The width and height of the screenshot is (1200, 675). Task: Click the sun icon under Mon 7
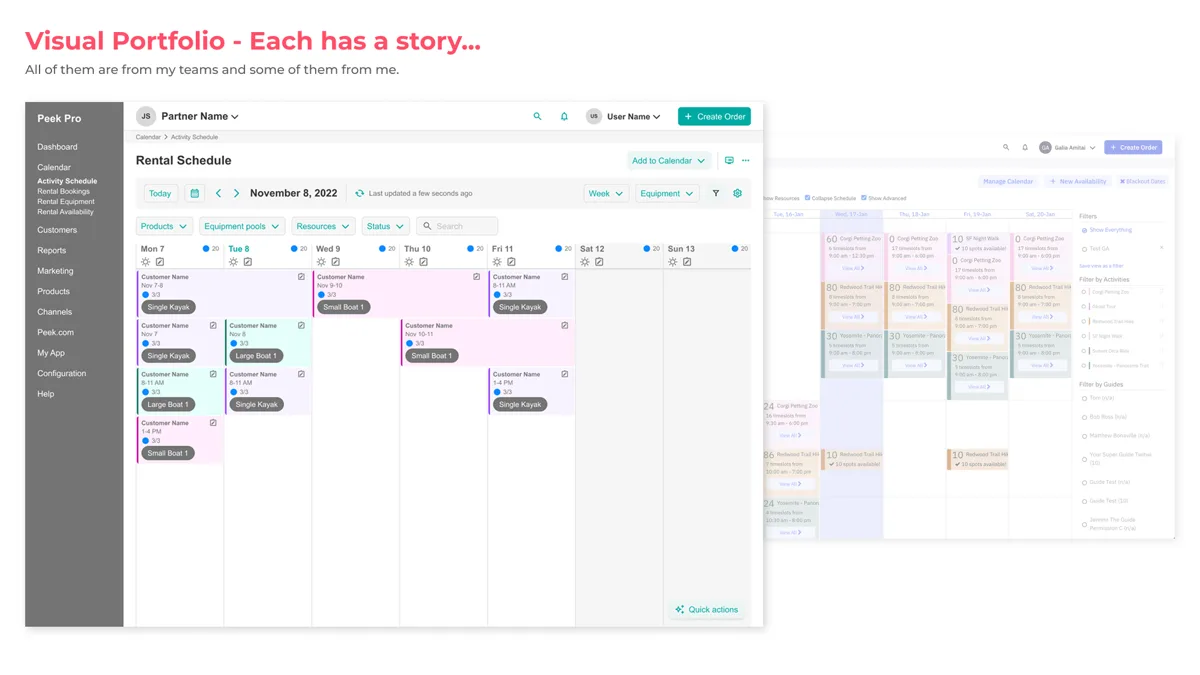click(146, 262)
